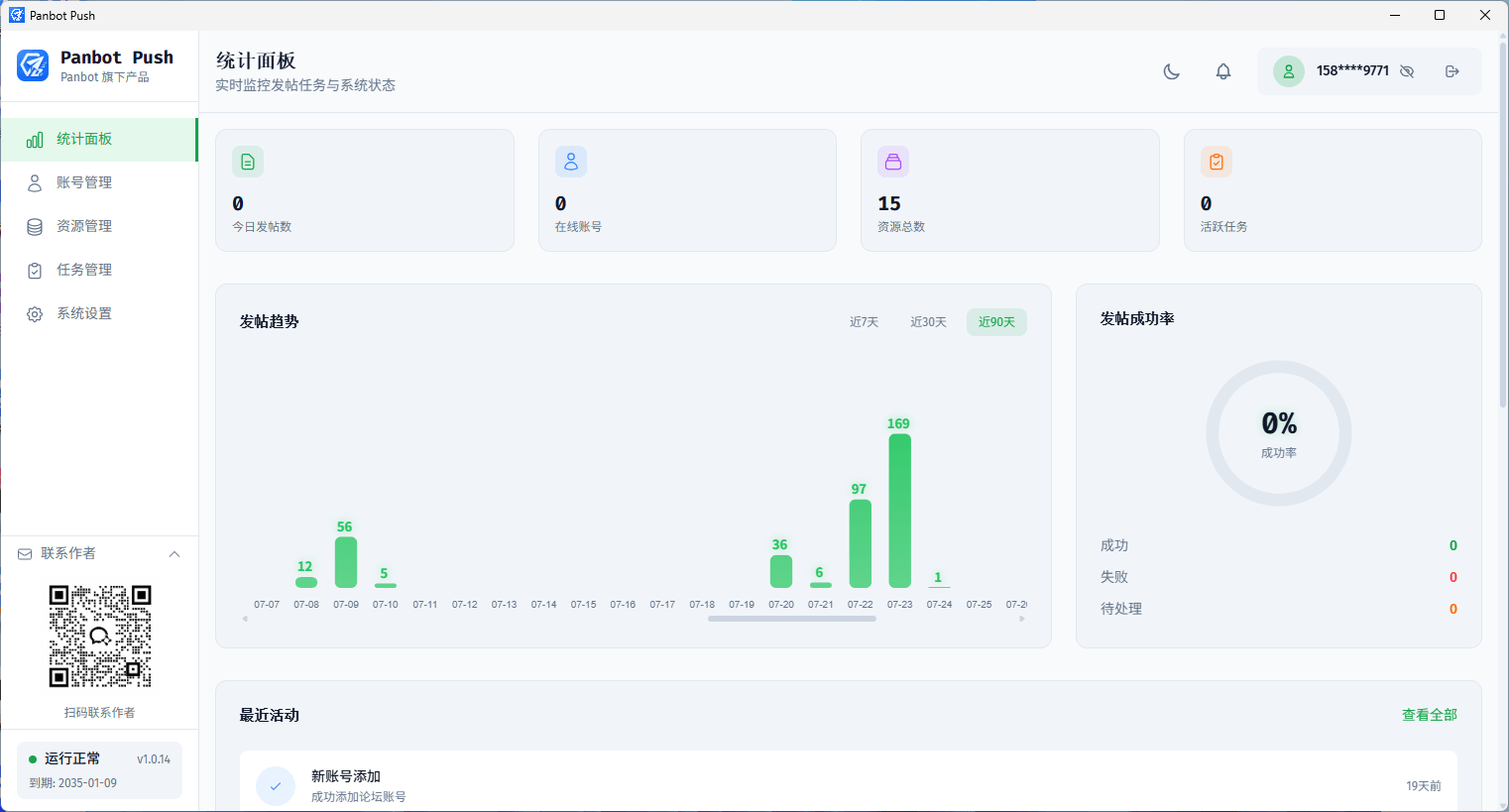This screenshot has width=1509, height=812.
Task: Select the 近90天 range in 发帖趋势
Action: [996, 322]
